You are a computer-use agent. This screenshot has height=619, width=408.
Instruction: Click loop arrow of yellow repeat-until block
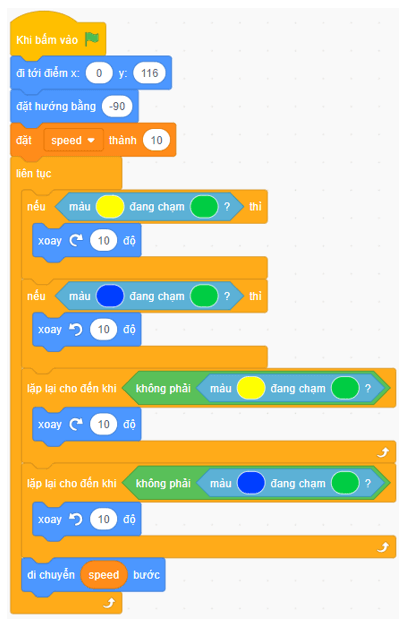tap(383, 452)
